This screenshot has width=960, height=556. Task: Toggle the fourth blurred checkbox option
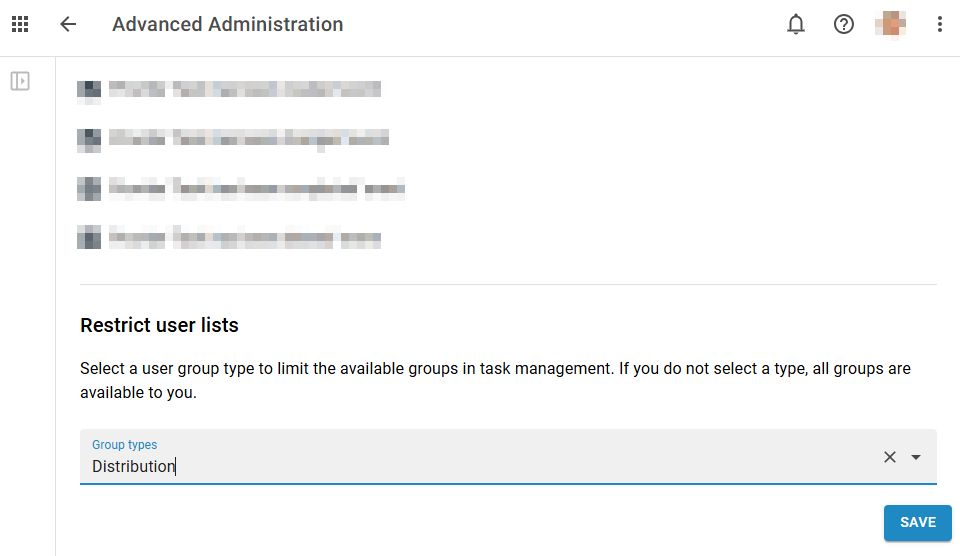pos(89,238)
